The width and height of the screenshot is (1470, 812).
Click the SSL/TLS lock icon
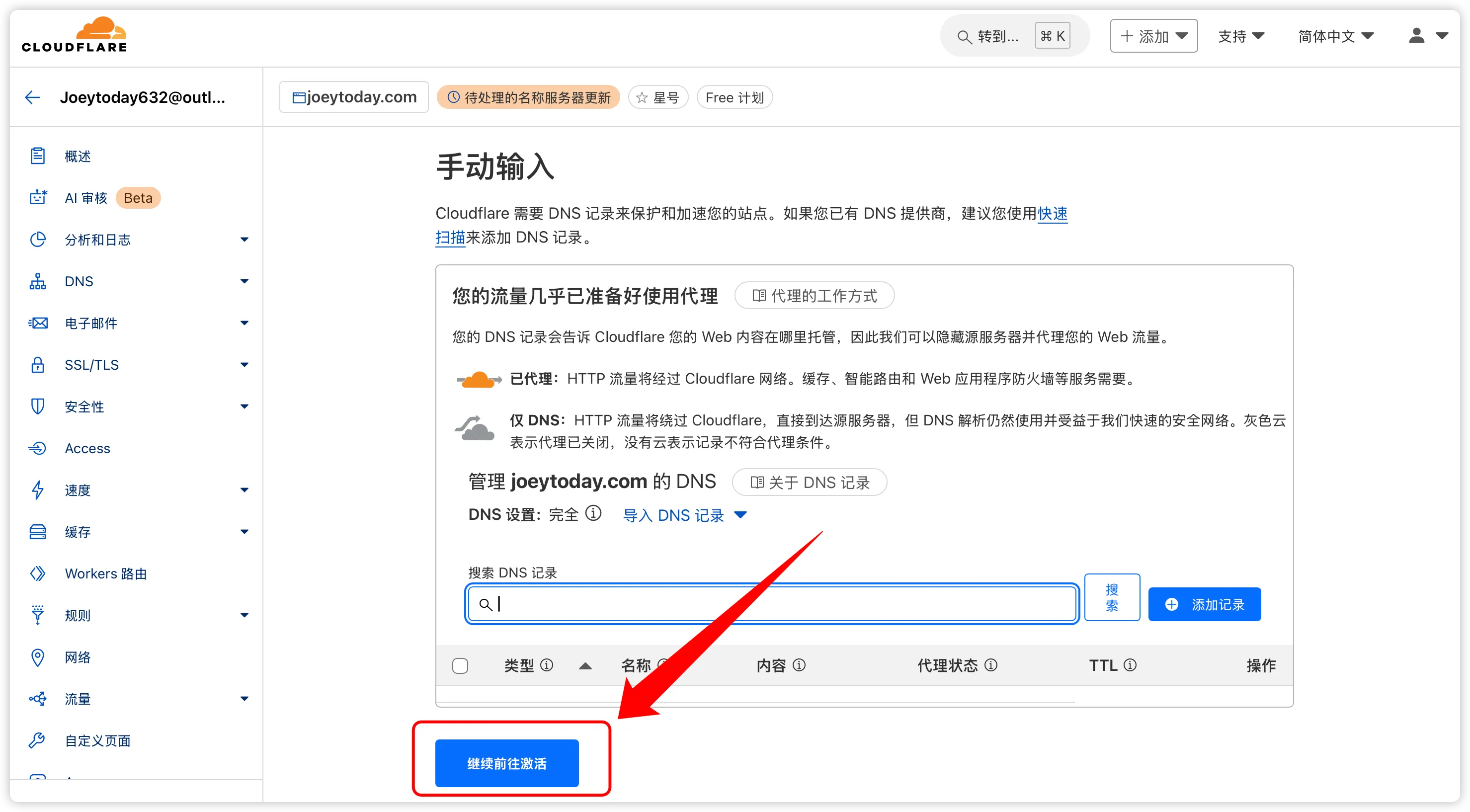pyautogui.click(x=38, y=365)
